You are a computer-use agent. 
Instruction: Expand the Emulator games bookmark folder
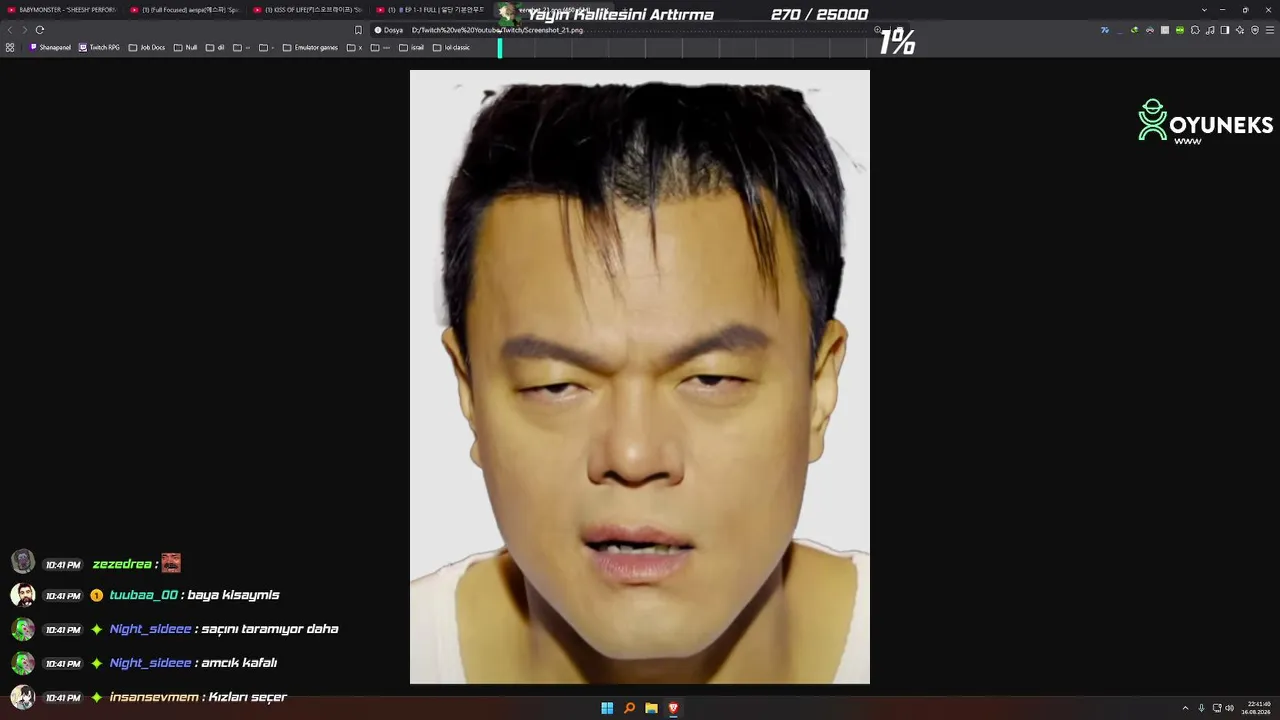[x=311, y=47]
